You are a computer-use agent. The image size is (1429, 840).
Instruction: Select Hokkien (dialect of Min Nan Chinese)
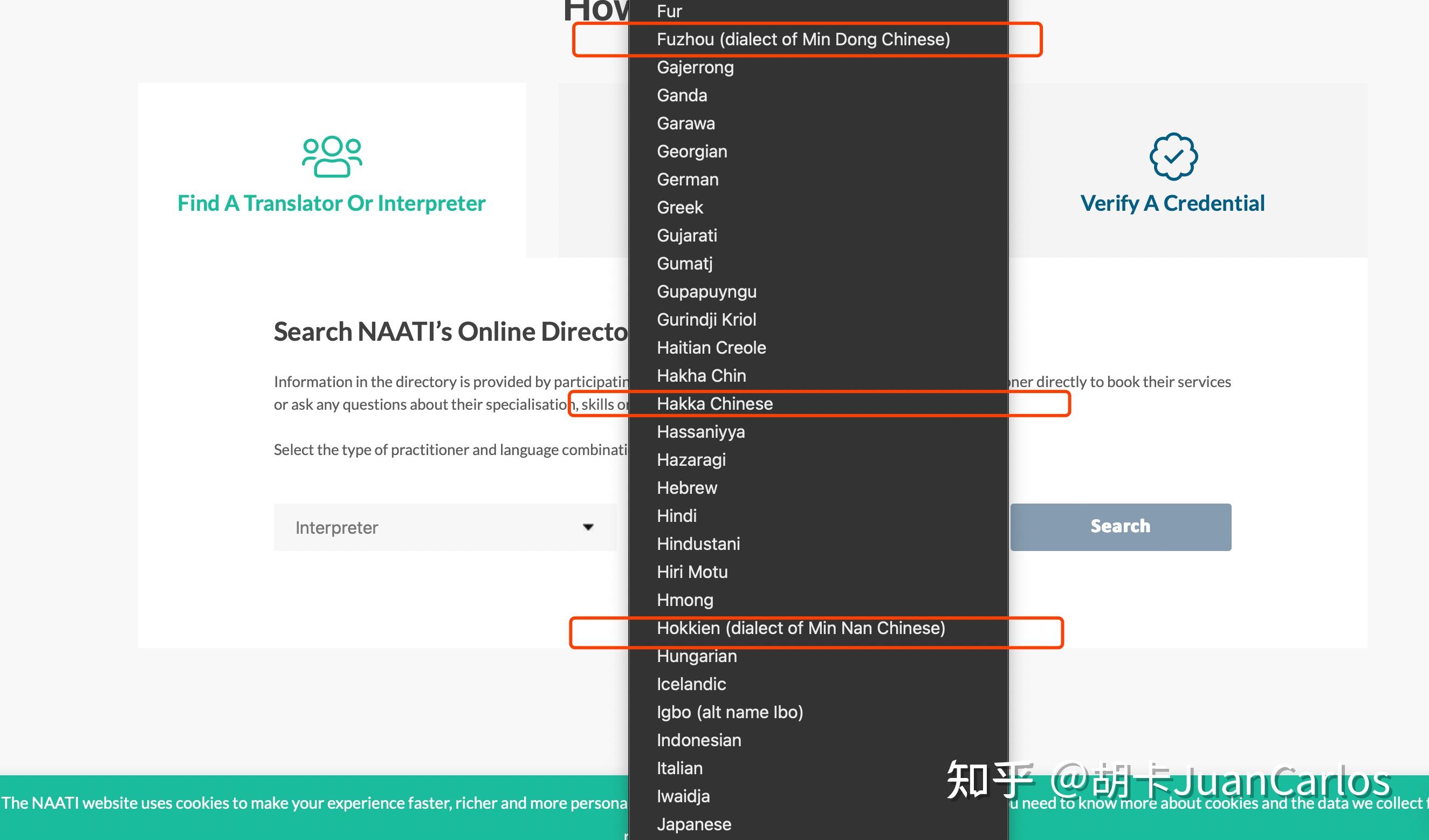tap(801, 628)
